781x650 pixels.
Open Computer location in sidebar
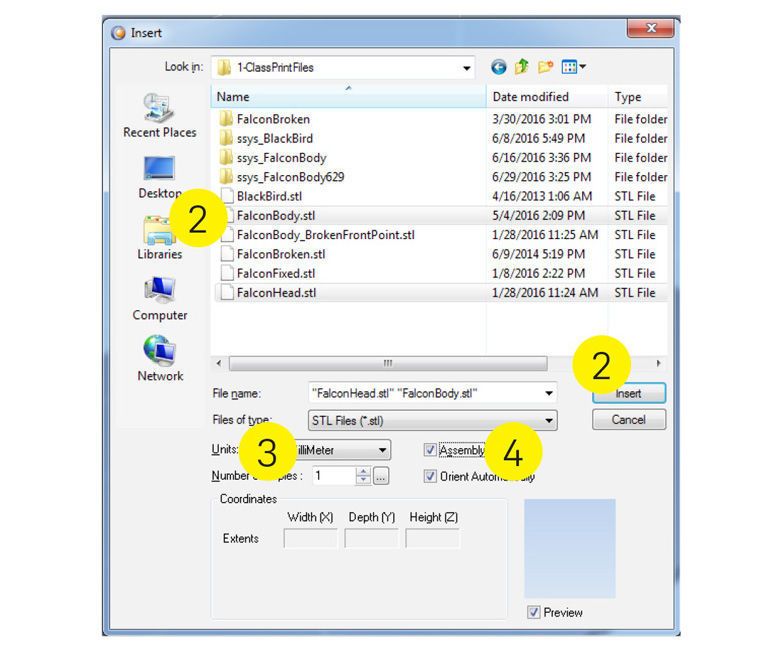[x=160, y=299]
